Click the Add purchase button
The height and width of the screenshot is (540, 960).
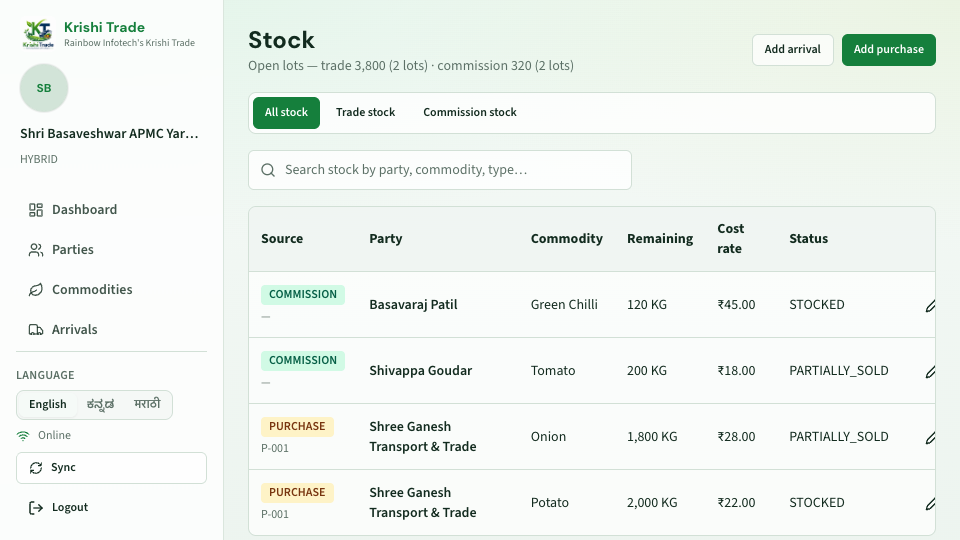coord(888,50)
